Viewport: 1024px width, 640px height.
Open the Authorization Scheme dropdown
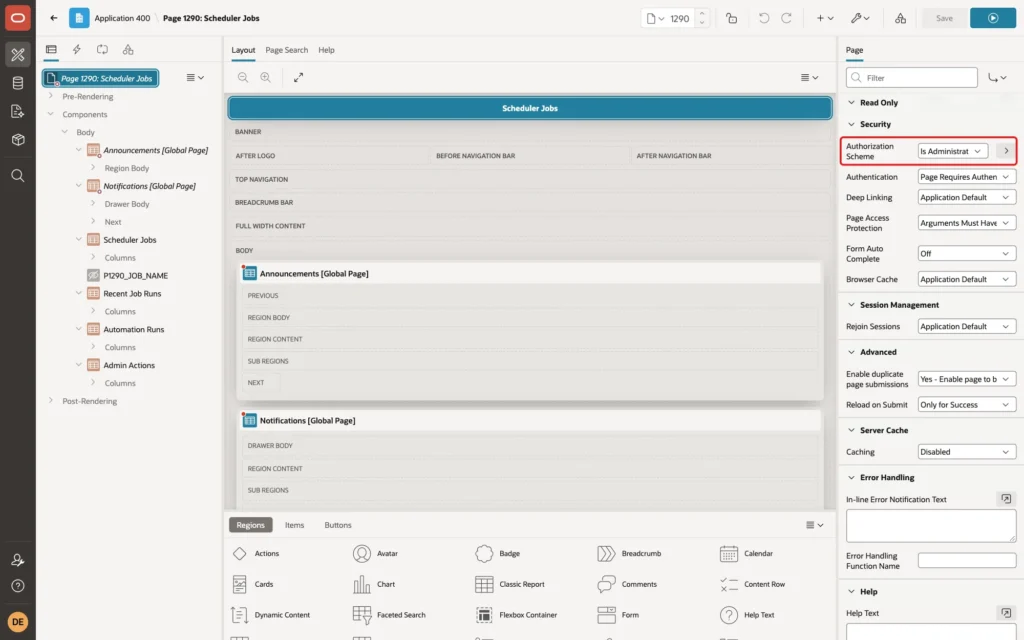952,151
